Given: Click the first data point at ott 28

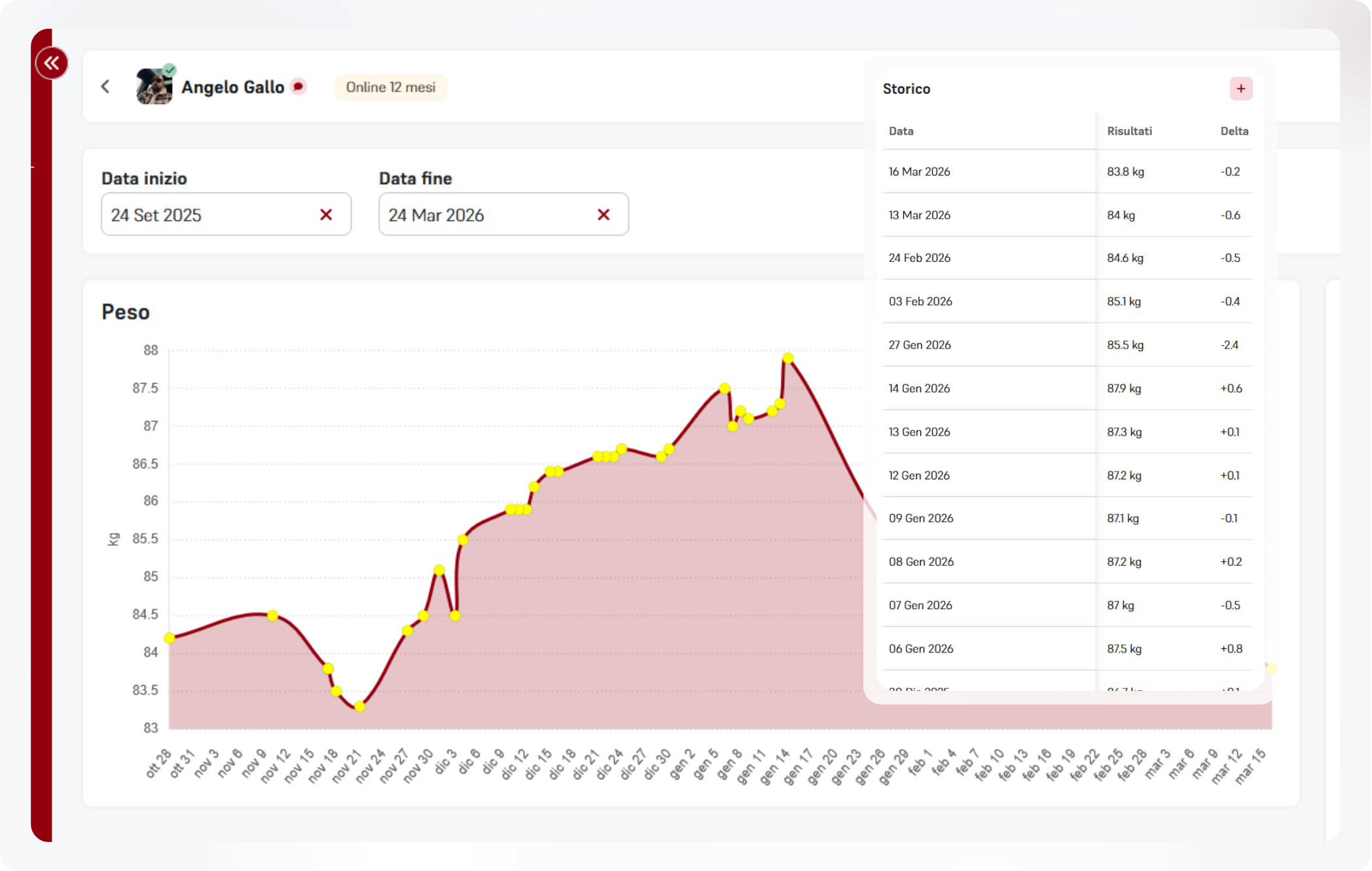Looking at the screenshot, I should point(170,638).
